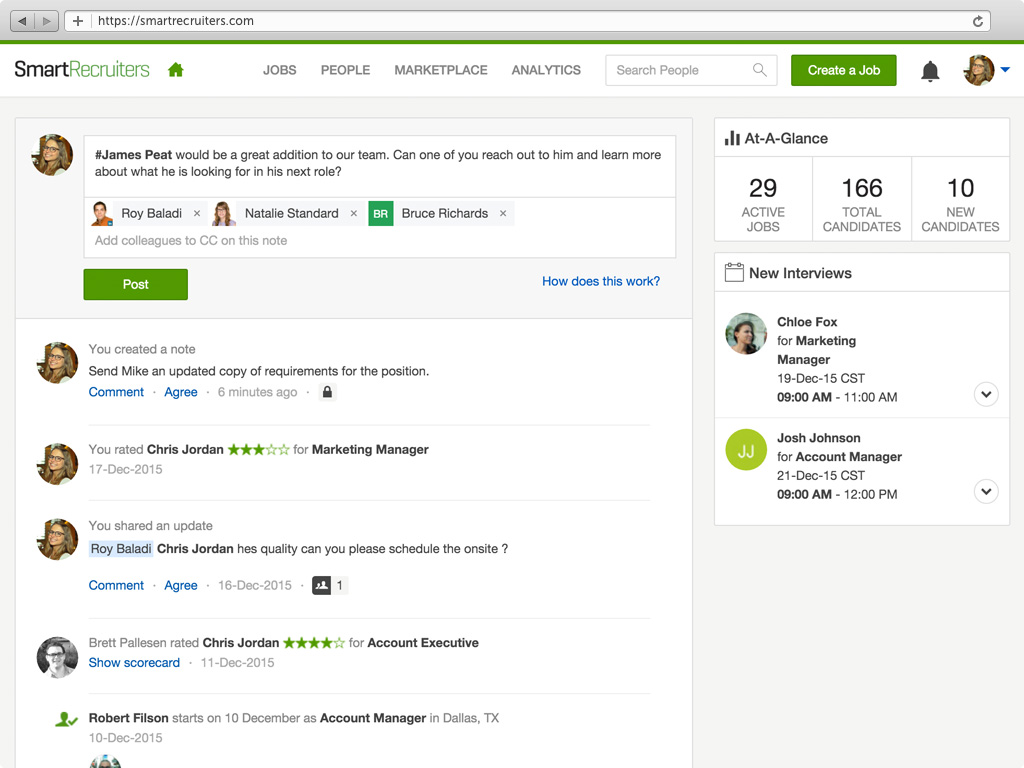Click the people count icon on shared update
Viewport: 1024px width, 768px height.
(321, 585)
